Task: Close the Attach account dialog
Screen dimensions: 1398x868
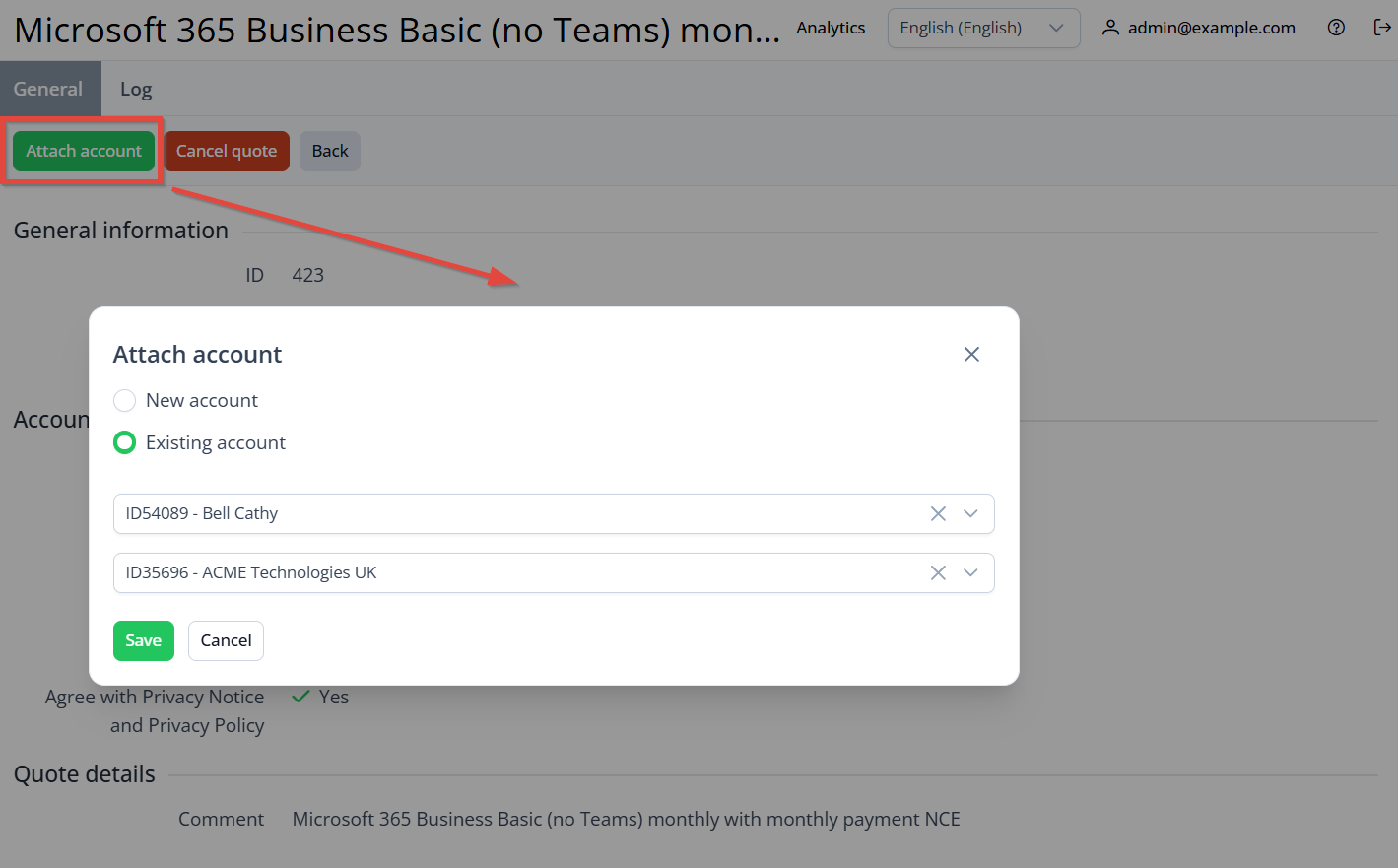Action: click(971, 354)
